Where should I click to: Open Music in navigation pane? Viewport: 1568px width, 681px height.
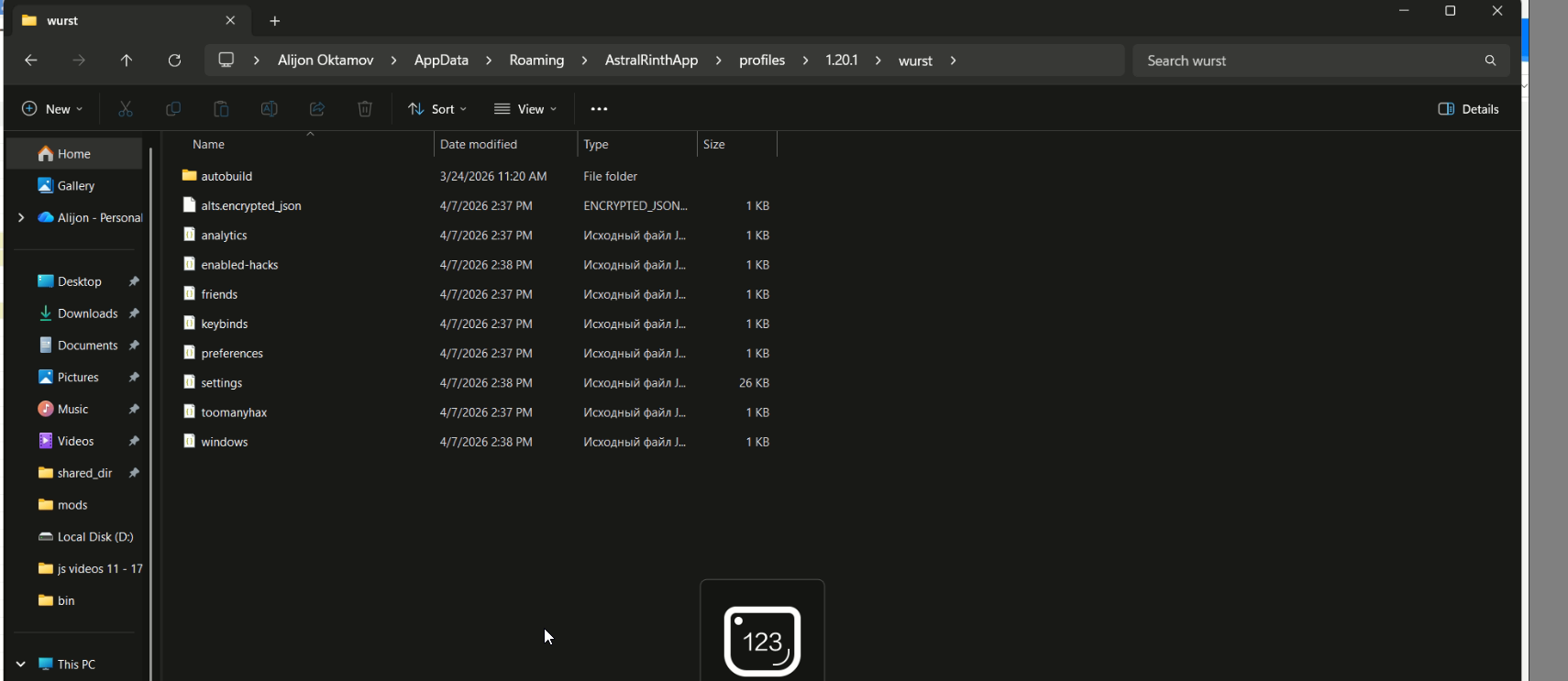point(75,409)
